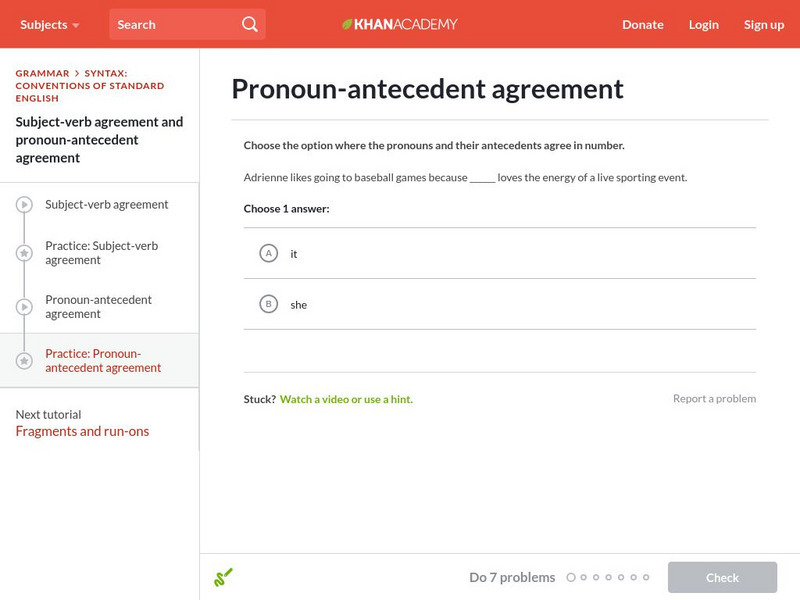Open the Donate page
The width and height of the screenshot is (800, 600).
tap(642, 24)
